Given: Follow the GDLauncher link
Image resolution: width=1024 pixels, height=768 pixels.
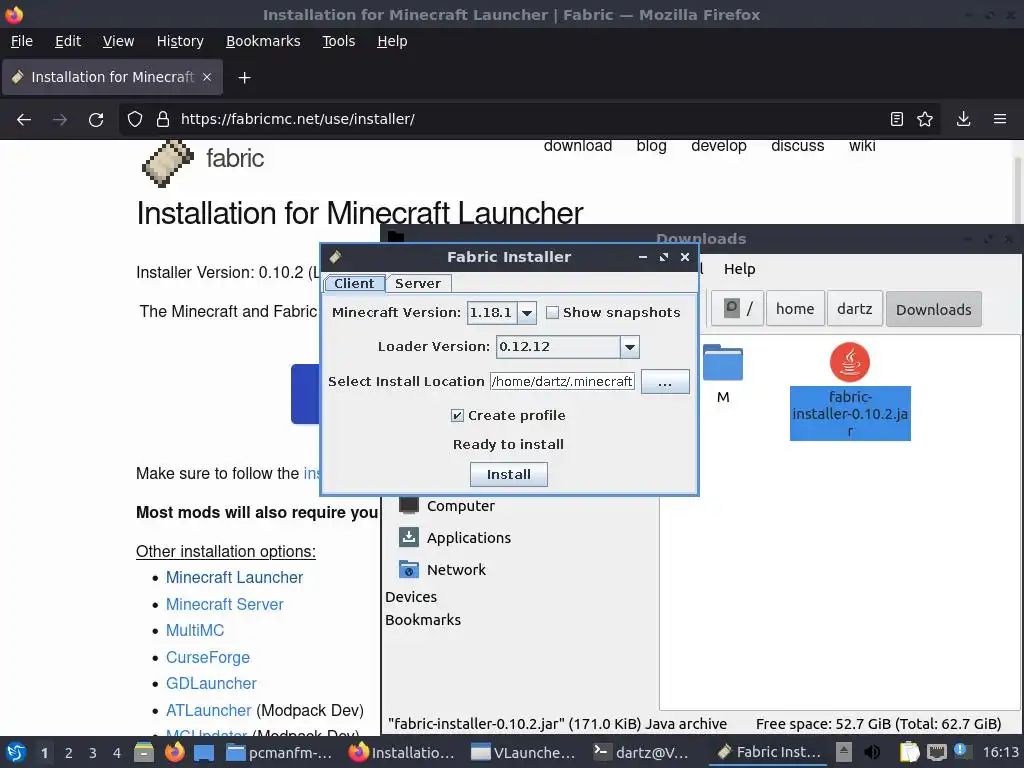Looking at the screenshot, I should [211, 683].
